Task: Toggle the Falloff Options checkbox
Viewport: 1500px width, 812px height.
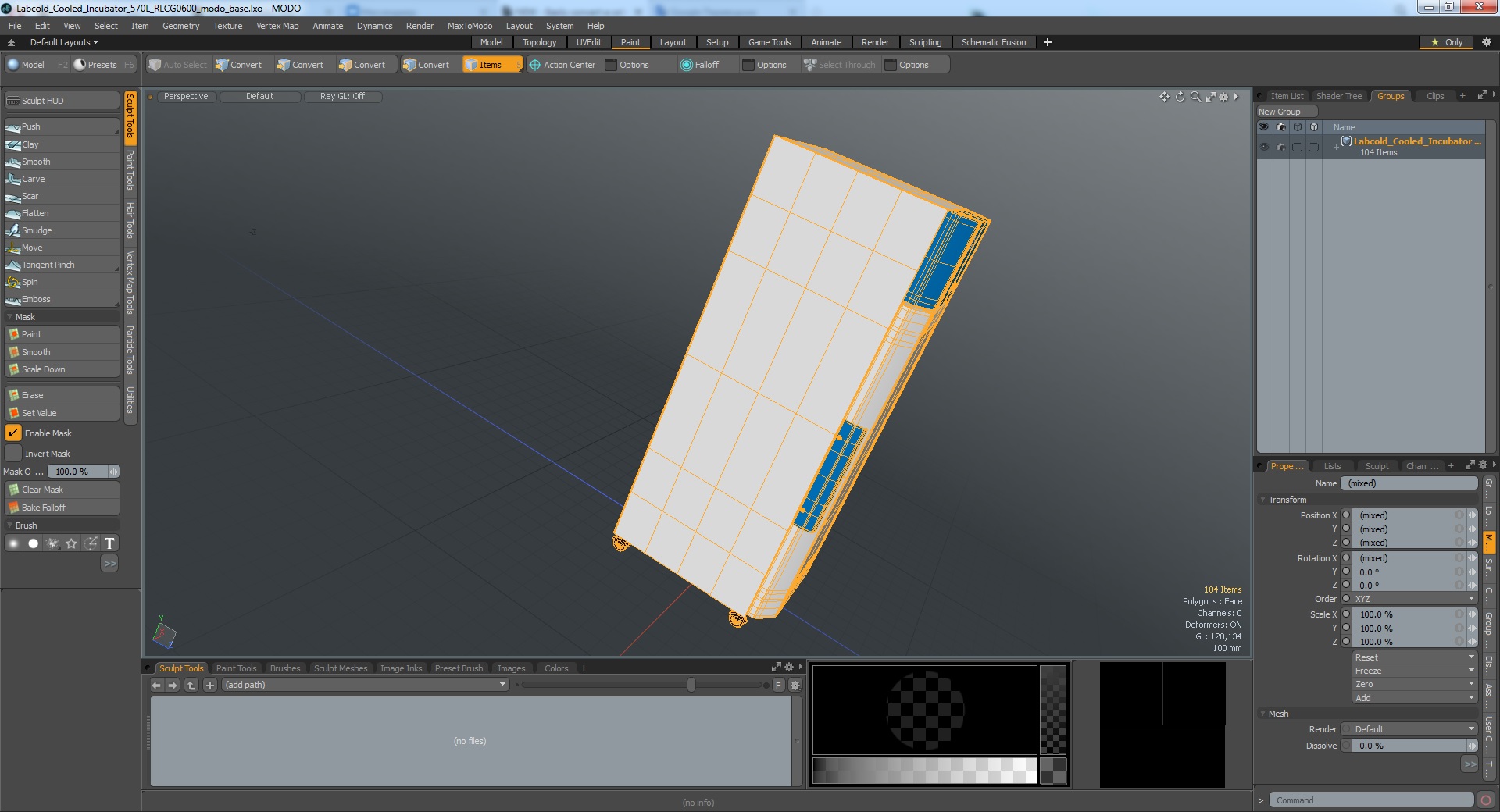Action: click(748, 65)
